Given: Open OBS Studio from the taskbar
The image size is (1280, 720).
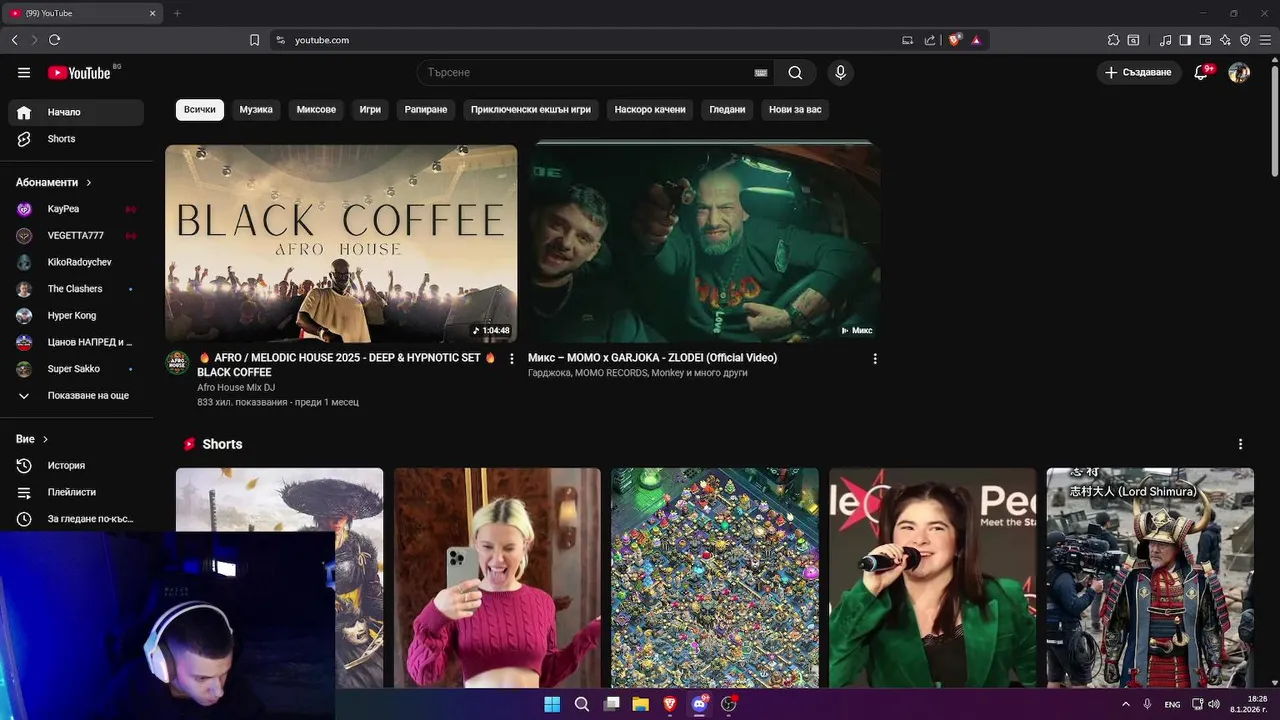Looking at the screenshot, I should pos(729,704).
